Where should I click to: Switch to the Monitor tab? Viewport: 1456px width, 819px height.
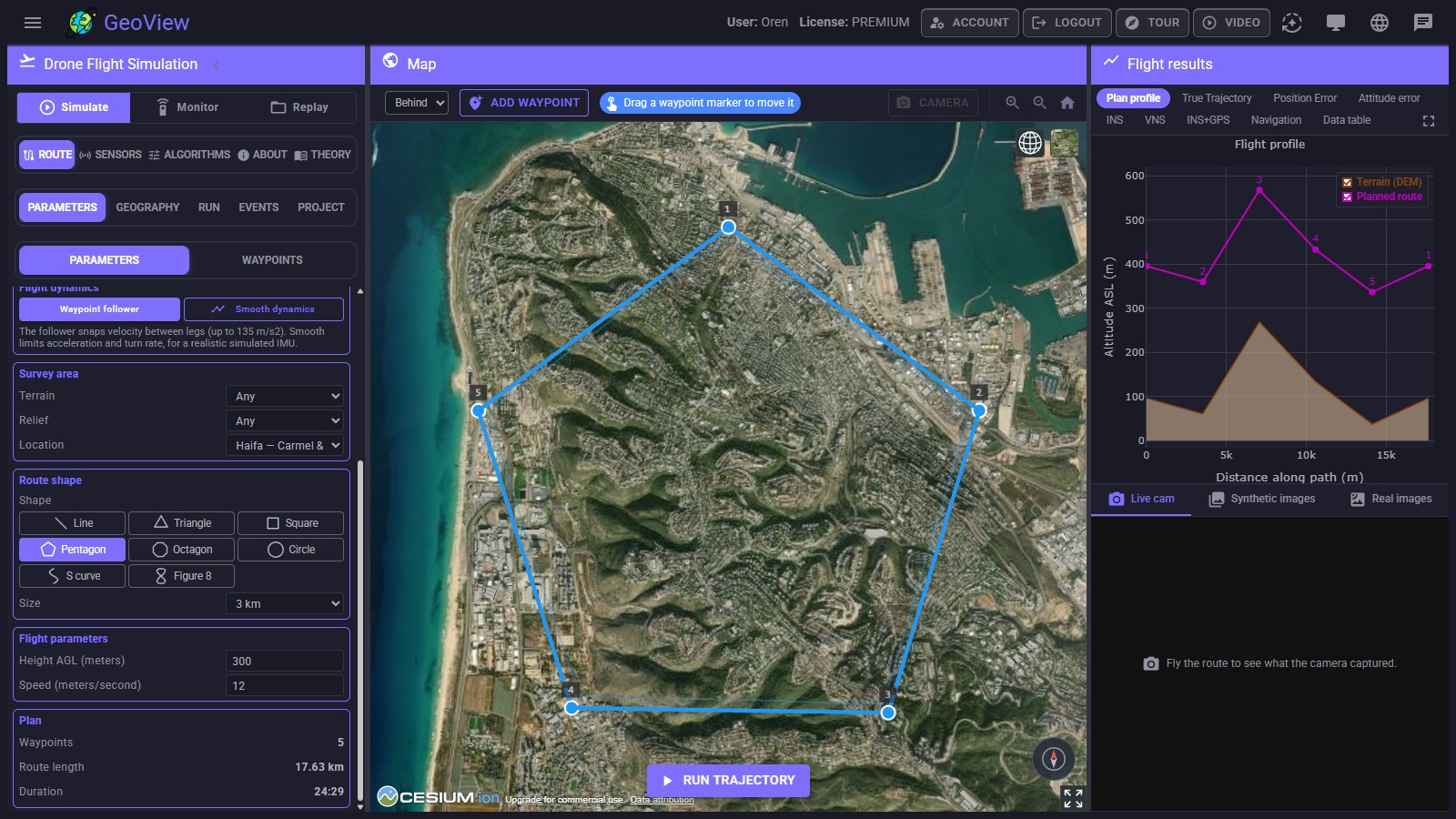(187, 107)
